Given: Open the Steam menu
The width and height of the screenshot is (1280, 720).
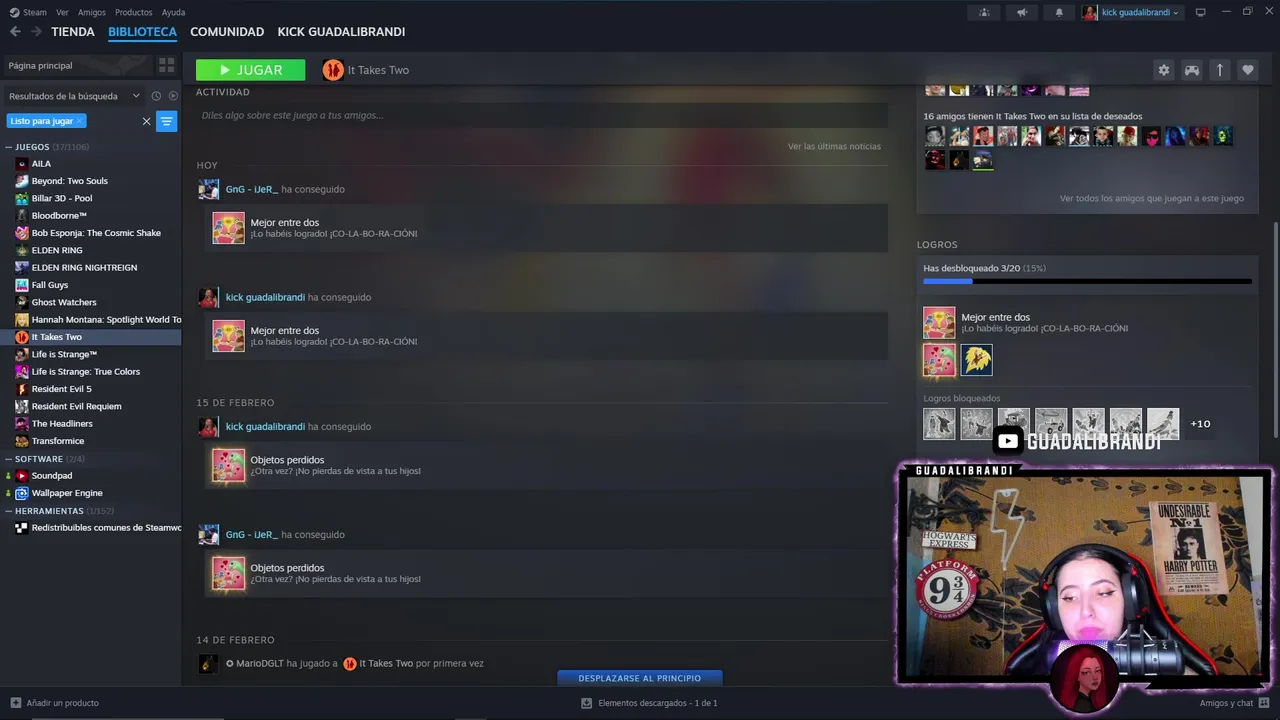Looking at the screenshot, I should [29, 12].
